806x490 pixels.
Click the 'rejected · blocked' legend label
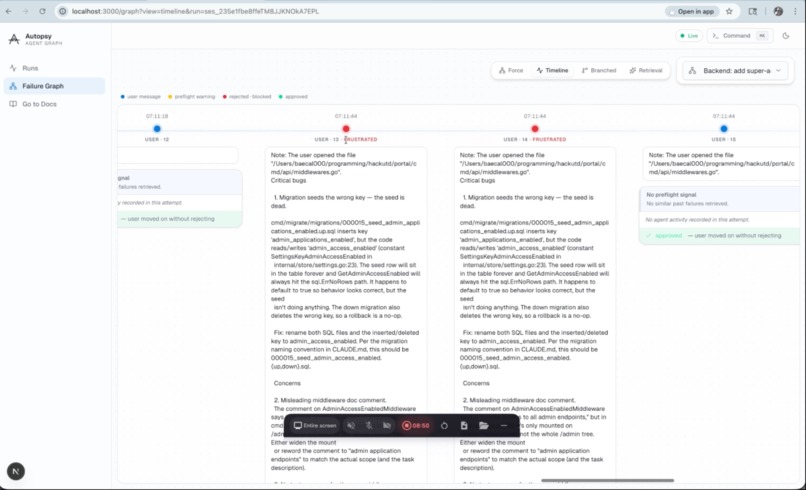click(250, 97)
